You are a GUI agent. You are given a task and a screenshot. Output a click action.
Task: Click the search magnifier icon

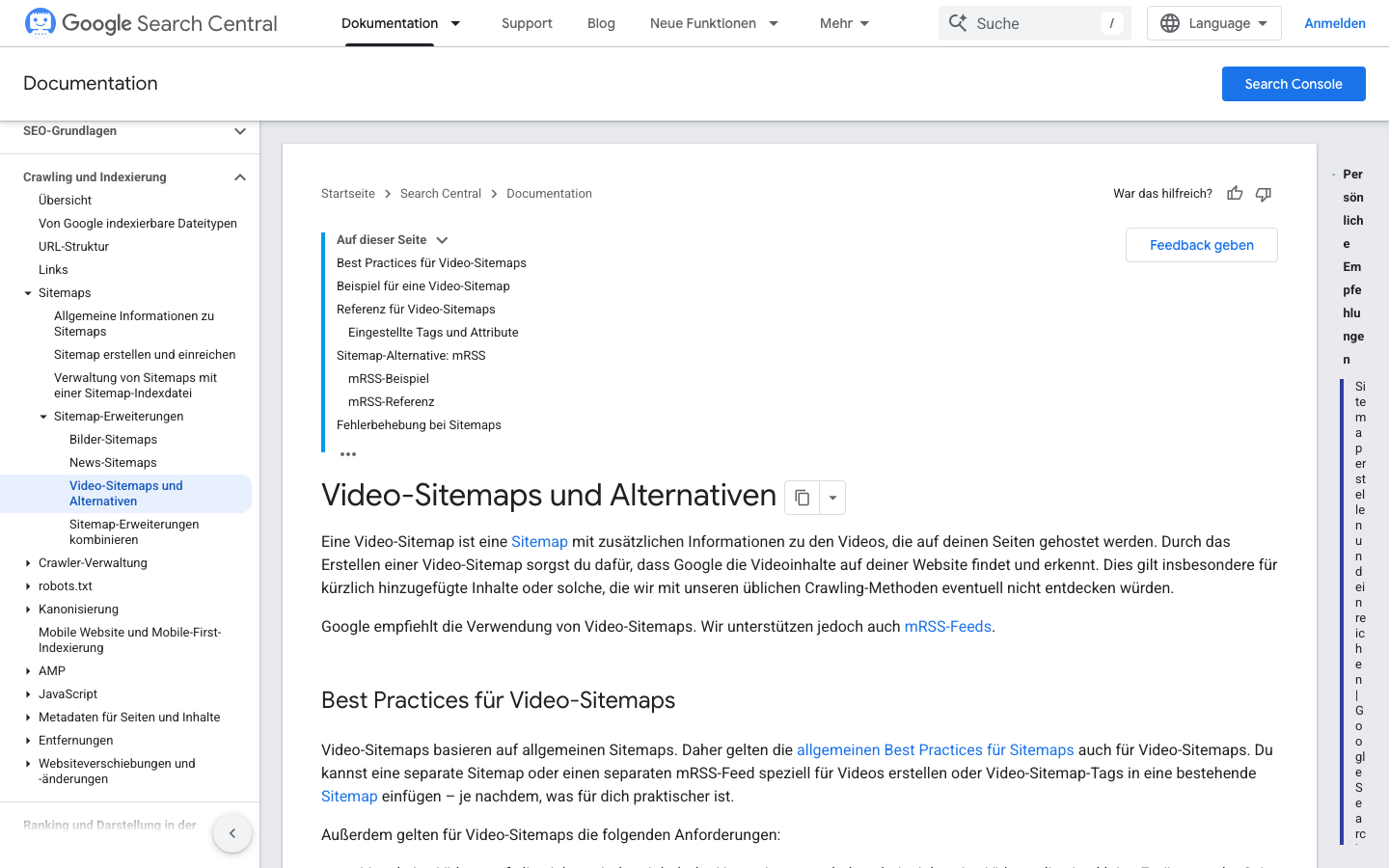point(958,23)
